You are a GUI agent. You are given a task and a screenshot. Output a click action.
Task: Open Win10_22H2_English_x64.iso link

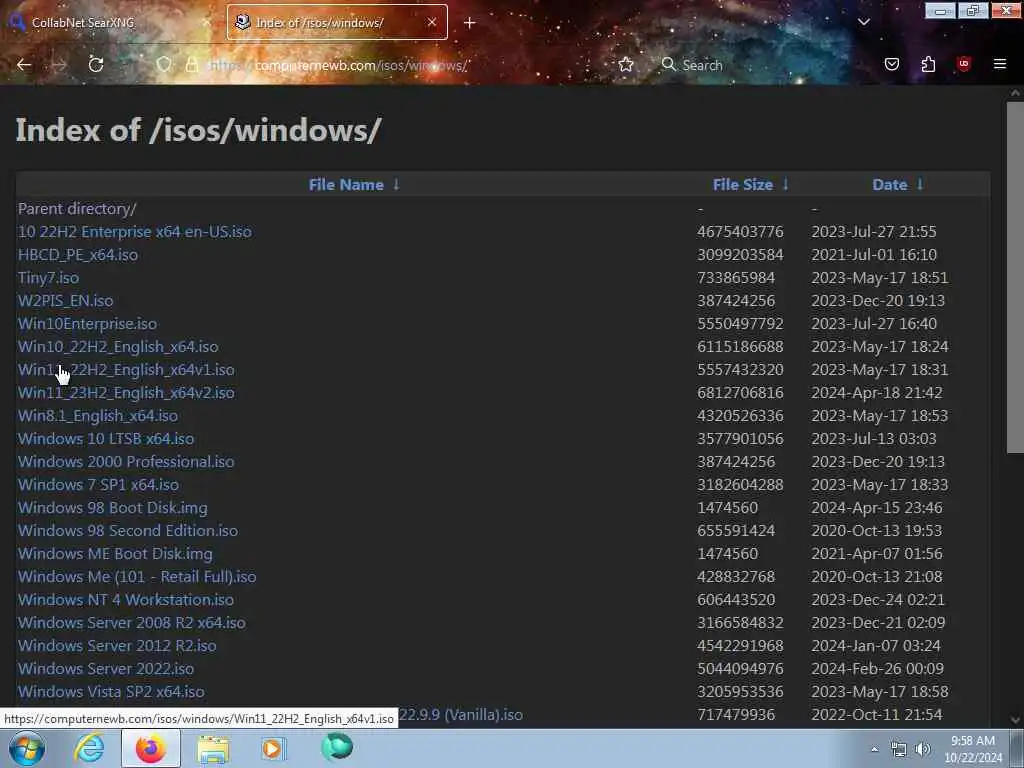tap(118, 347)
